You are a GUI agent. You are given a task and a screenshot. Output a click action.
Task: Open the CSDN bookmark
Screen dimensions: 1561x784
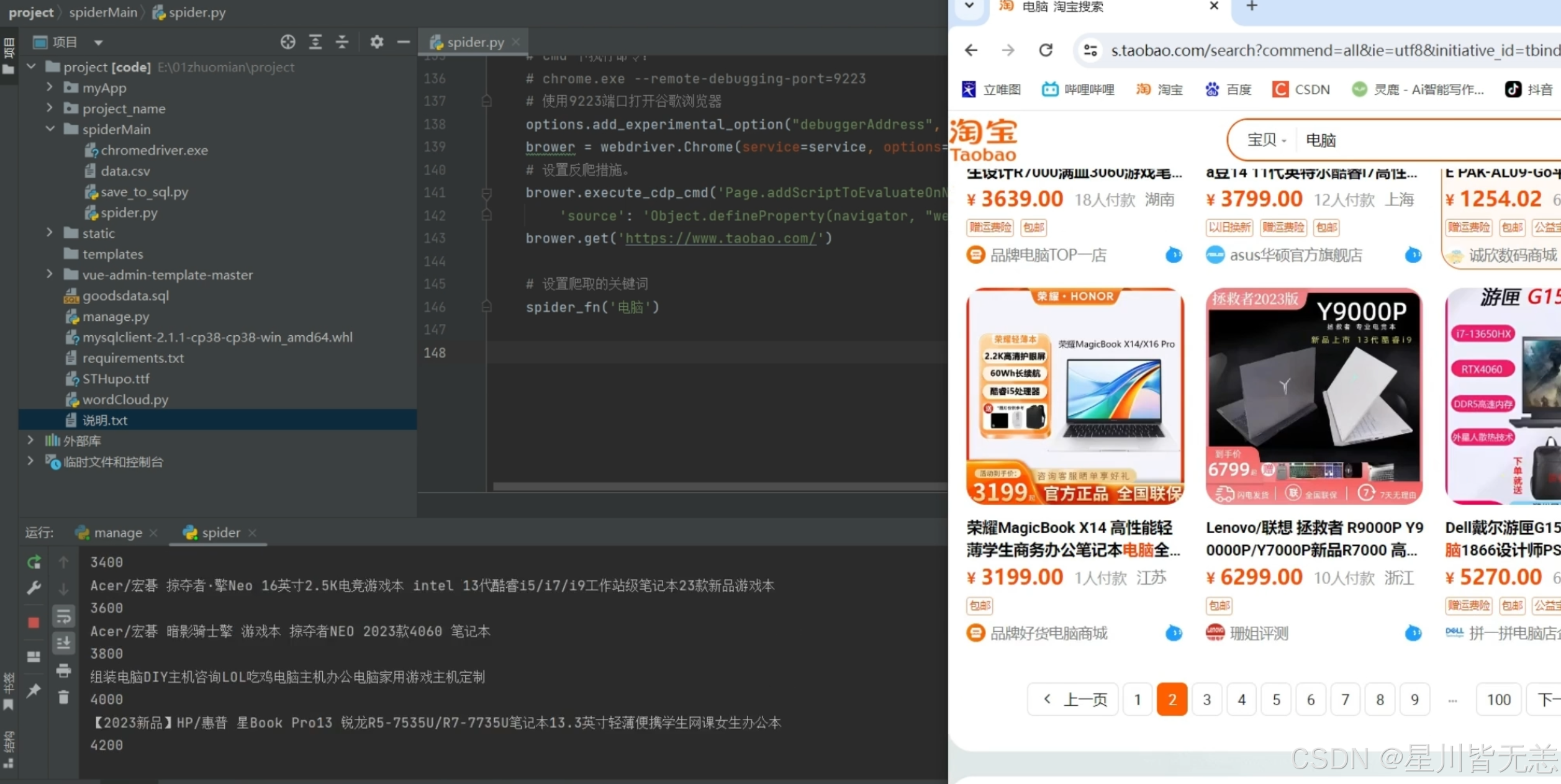(x=1301, y=89)
